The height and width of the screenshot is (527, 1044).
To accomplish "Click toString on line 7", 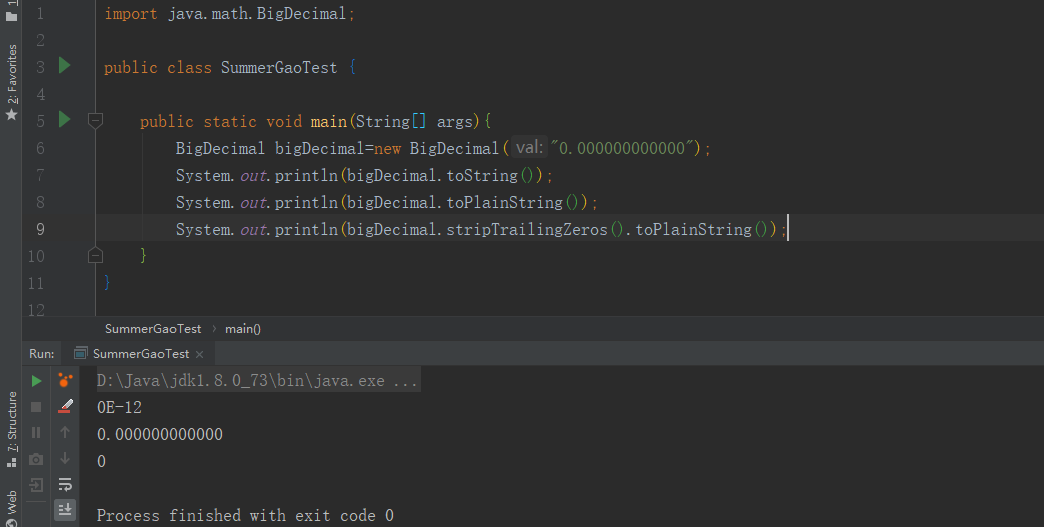I will click(482, 175).
